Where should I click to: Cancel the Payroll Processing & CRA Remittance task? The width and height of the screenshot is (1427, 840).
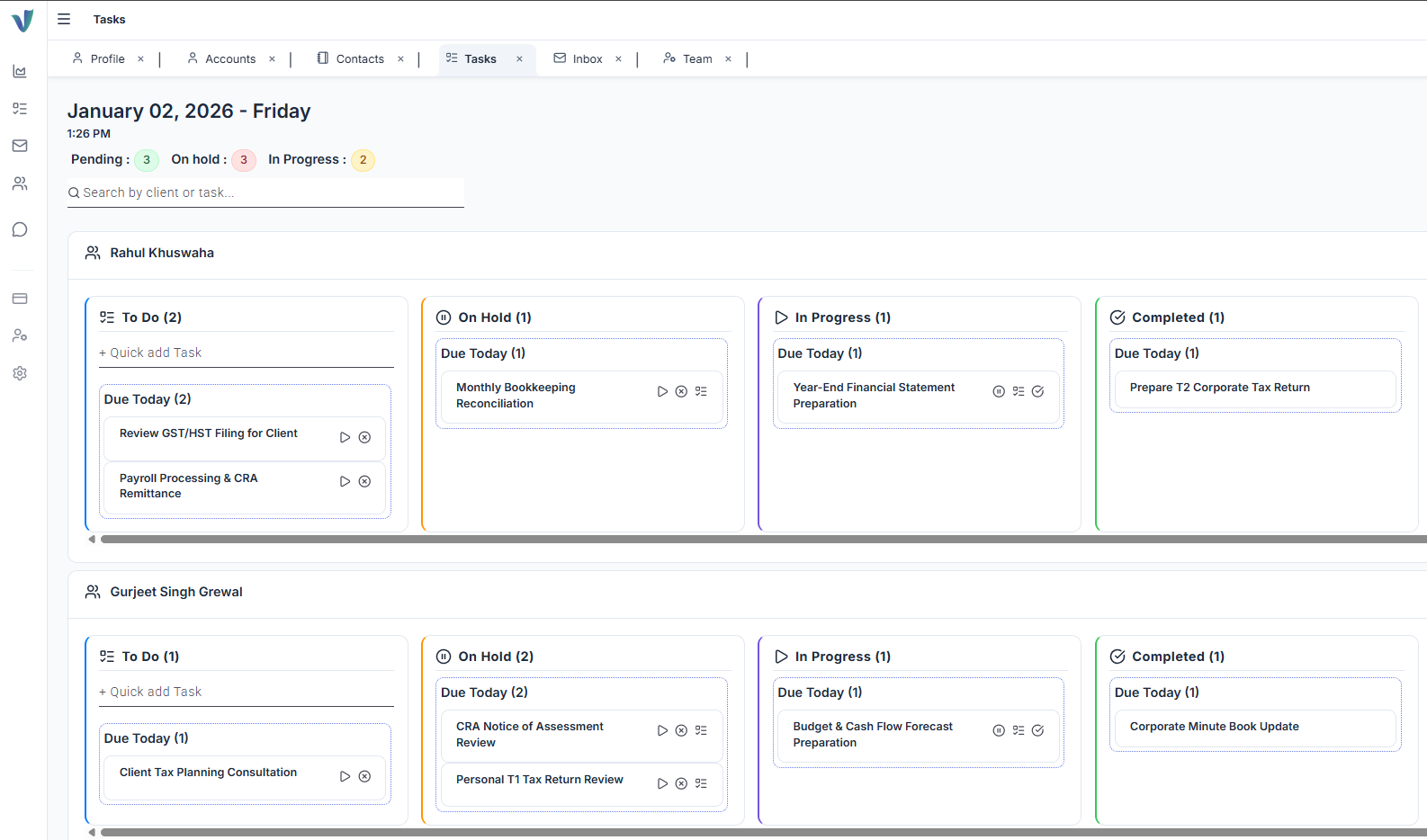point(364,481)
